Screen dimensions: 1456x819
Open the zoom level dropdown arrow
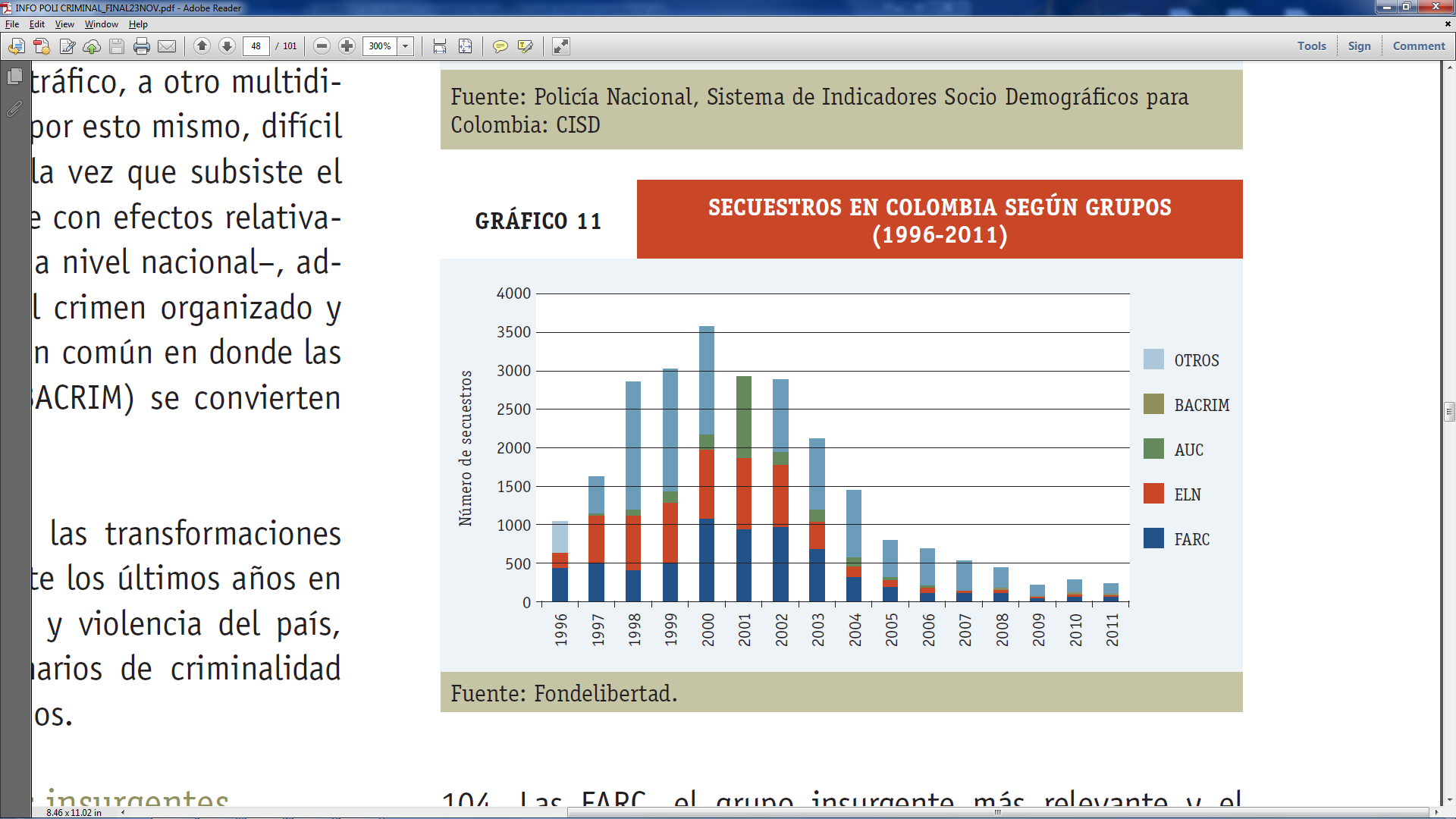tap(406, 46)
